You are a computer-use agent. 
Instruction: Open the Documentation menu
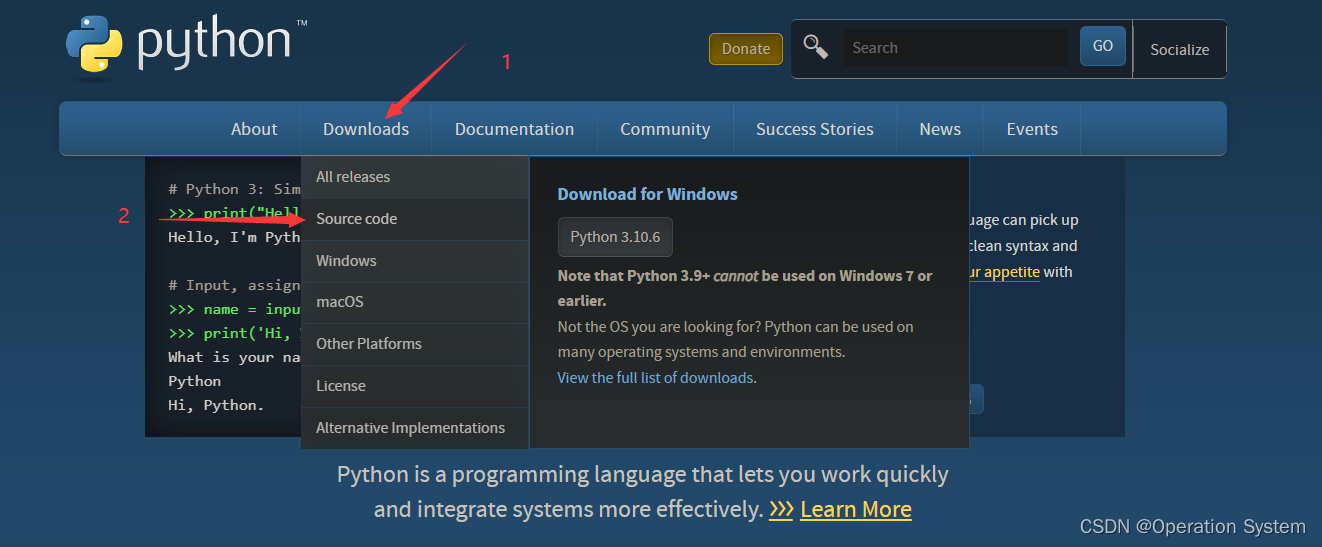pyautogui.click(x=514, y=129)
